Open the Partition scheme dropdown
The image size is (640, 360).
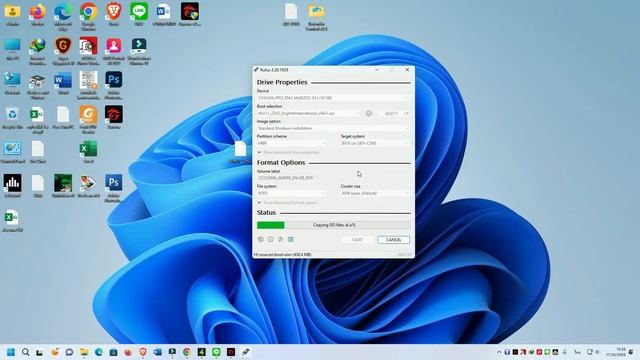tap(291, 143)
